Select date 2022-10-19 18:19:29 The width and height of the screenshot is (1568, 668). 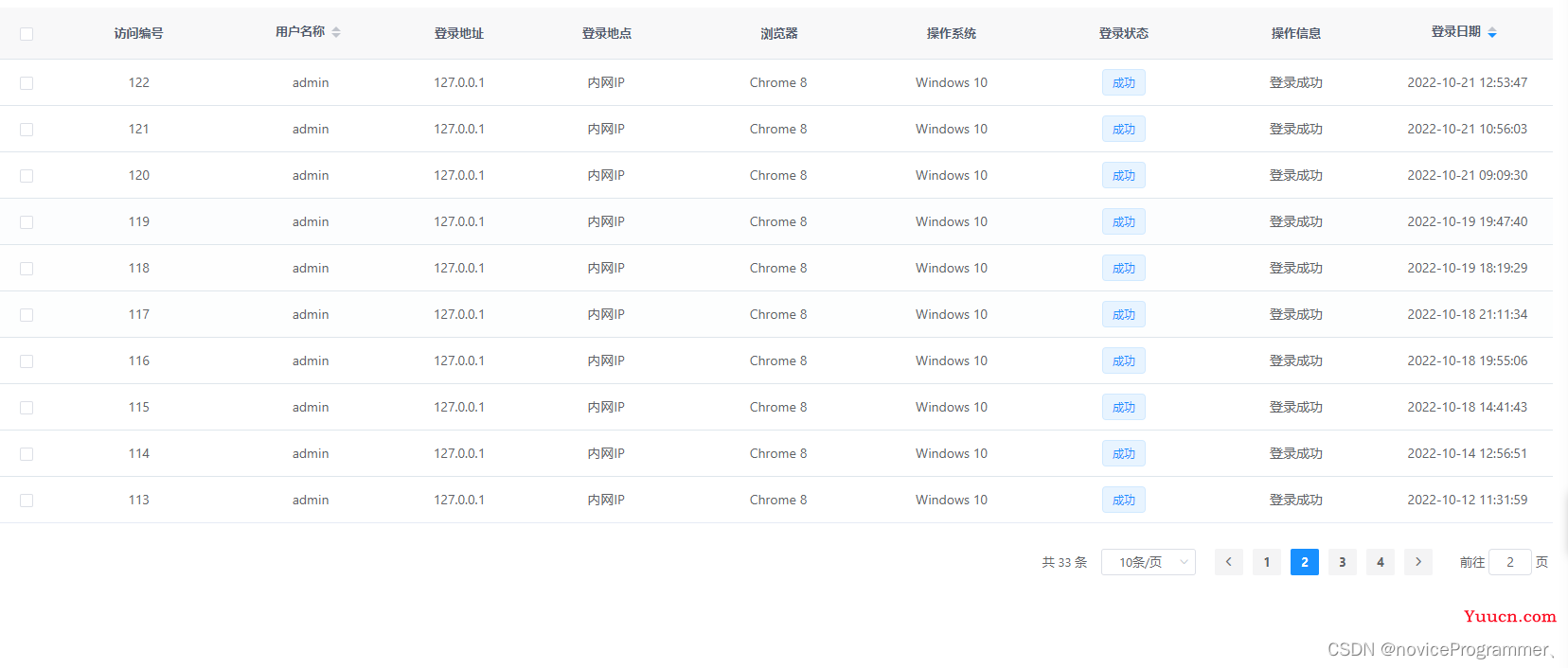click(1468, 268)
